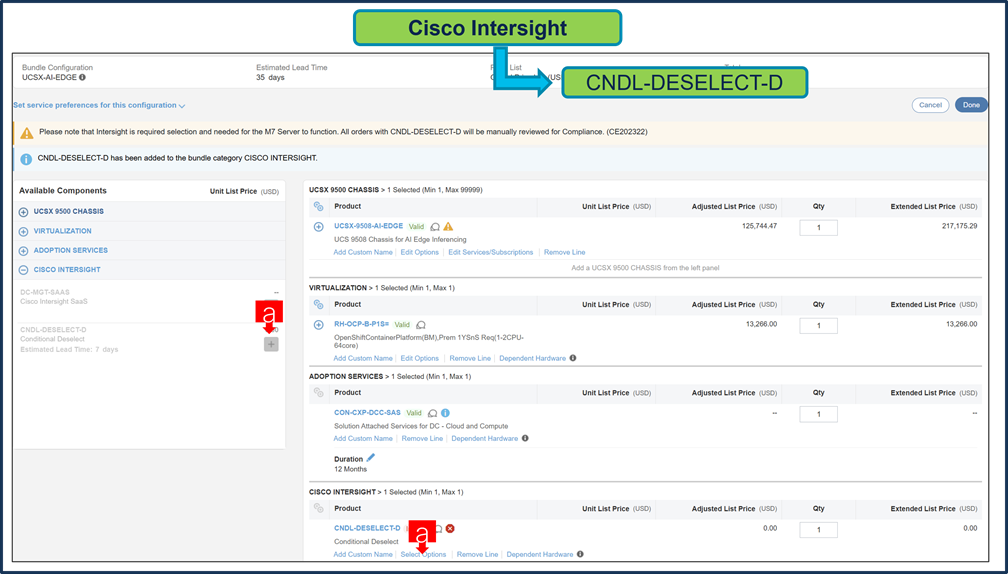
Task: Open Set service preferences for this configuration dropdown
Action: pyautogui.click(x=99, y=105)
